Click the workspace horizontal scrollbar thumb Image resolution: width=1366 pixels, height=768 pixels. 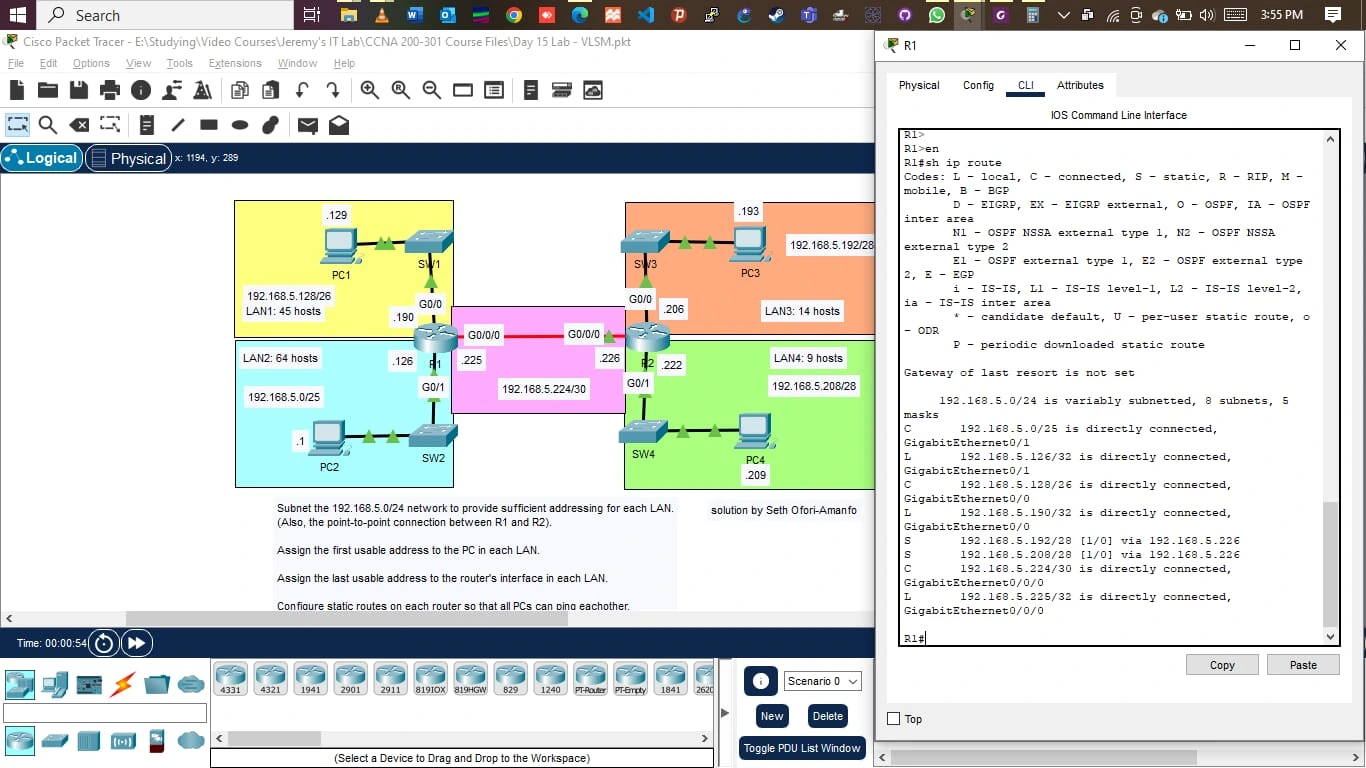346,619
